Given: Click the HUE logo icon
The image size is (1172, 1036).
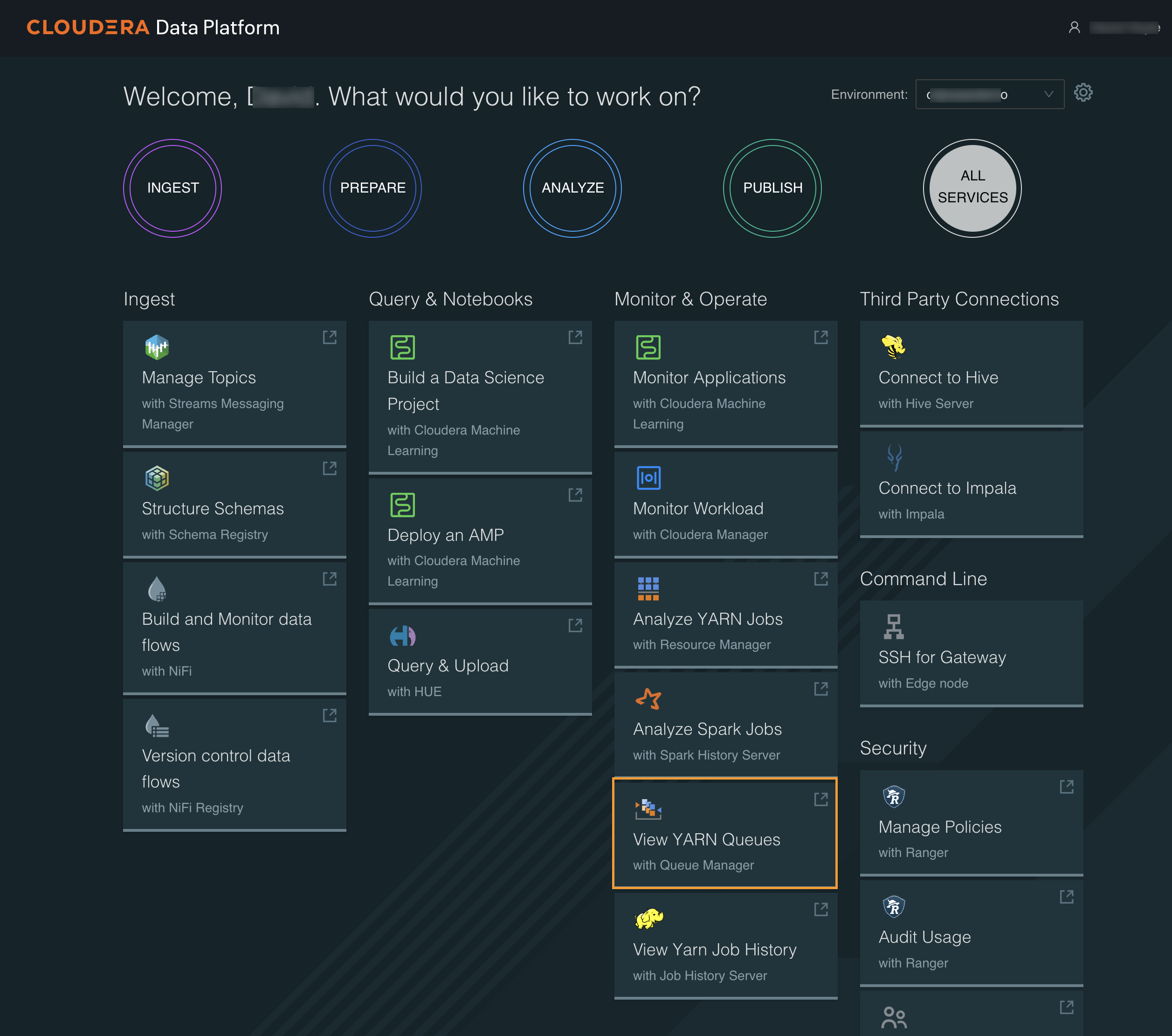Looking at the screenshot, I should tap(402, 635).
